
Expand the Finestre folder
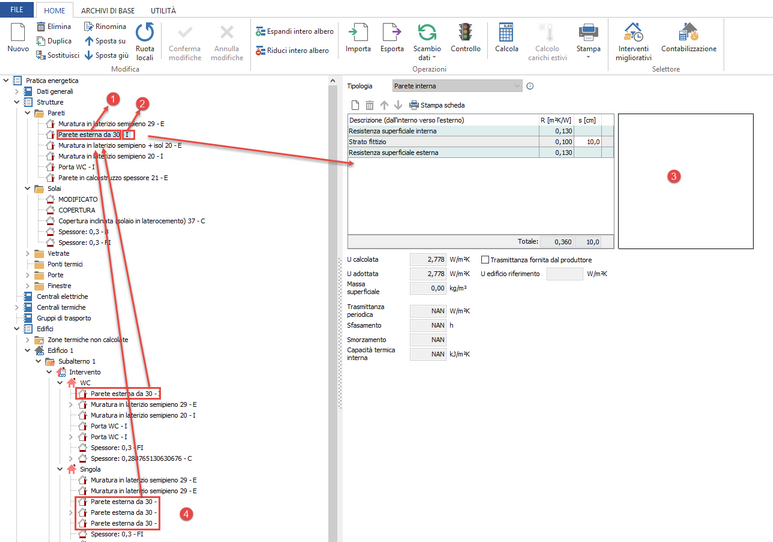27,286
